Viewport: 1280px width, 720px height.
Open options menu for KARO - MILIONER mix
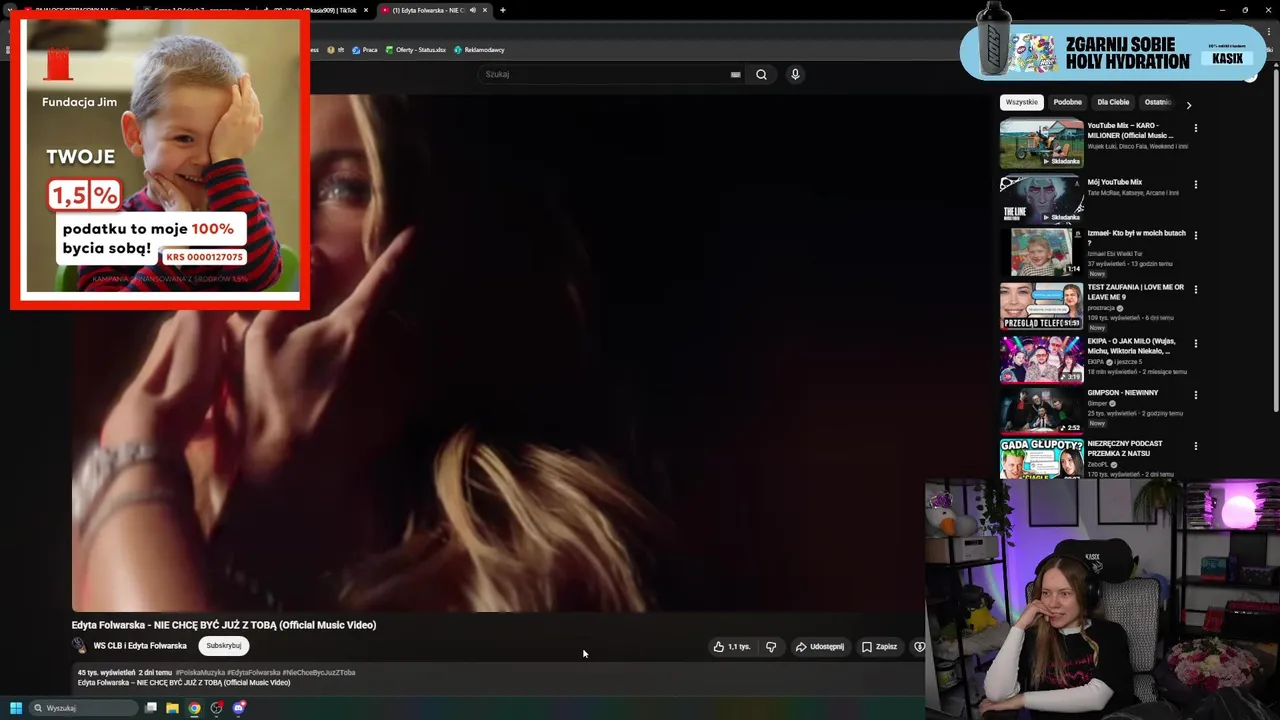click(x=1195, y=128)
